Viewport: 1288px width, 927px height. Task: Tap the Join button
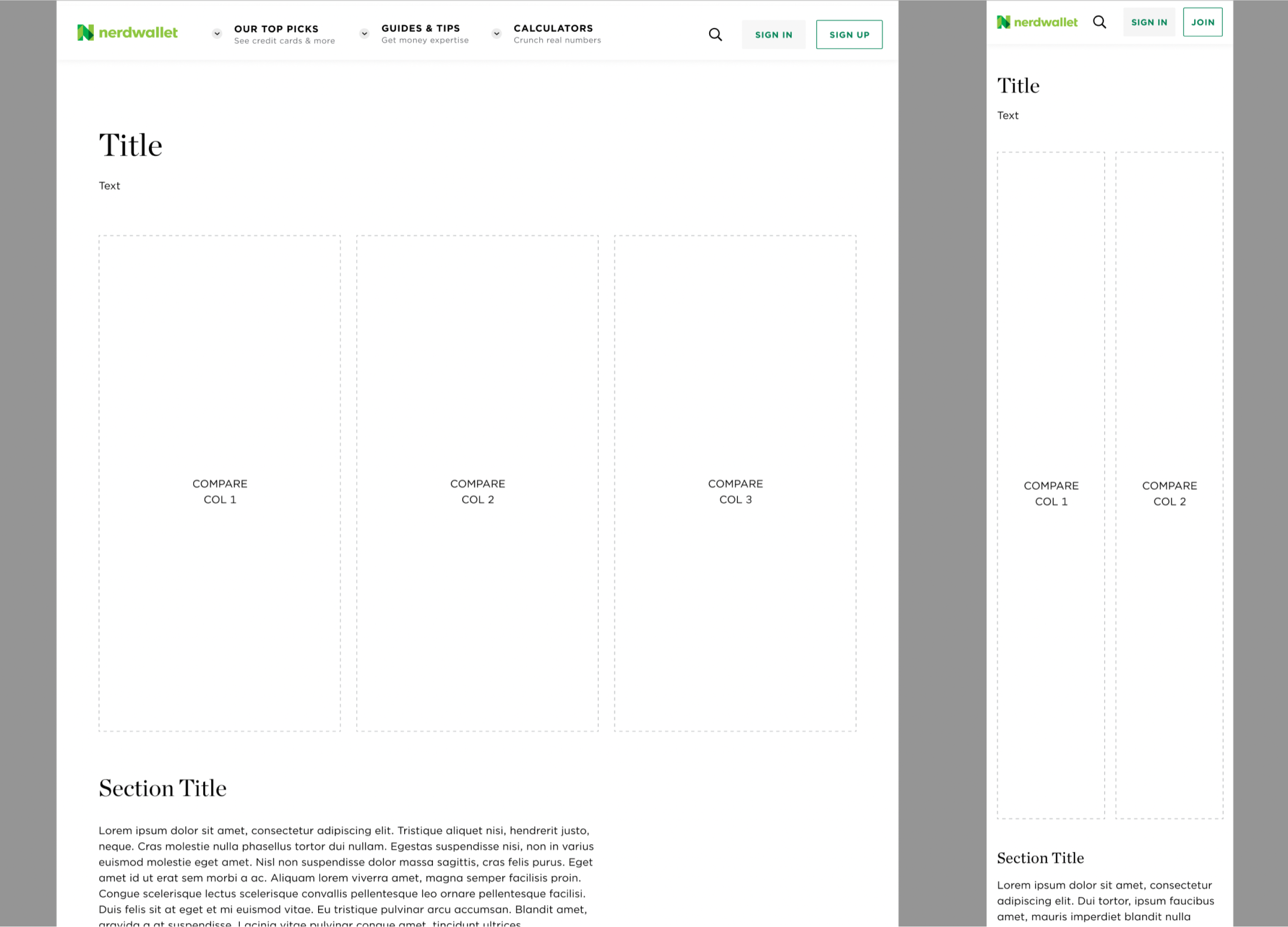[1202, 22]
